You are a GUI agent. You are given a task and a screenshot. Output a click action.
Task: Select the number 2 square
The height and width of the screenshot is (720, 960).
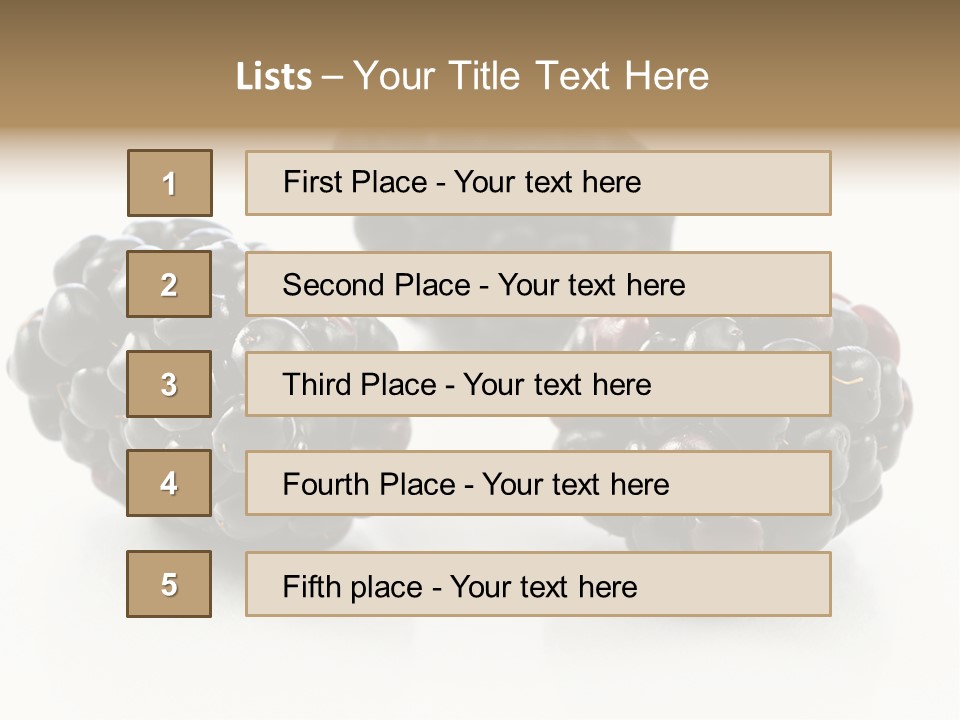coord(169,284)
